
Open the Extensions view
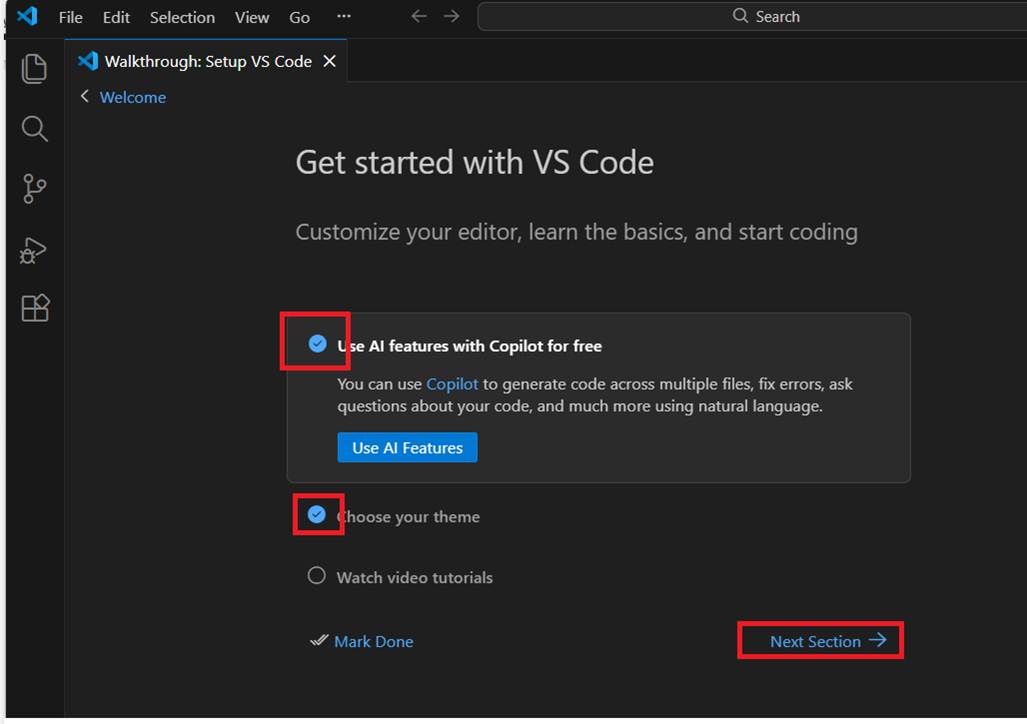[34, 308]
